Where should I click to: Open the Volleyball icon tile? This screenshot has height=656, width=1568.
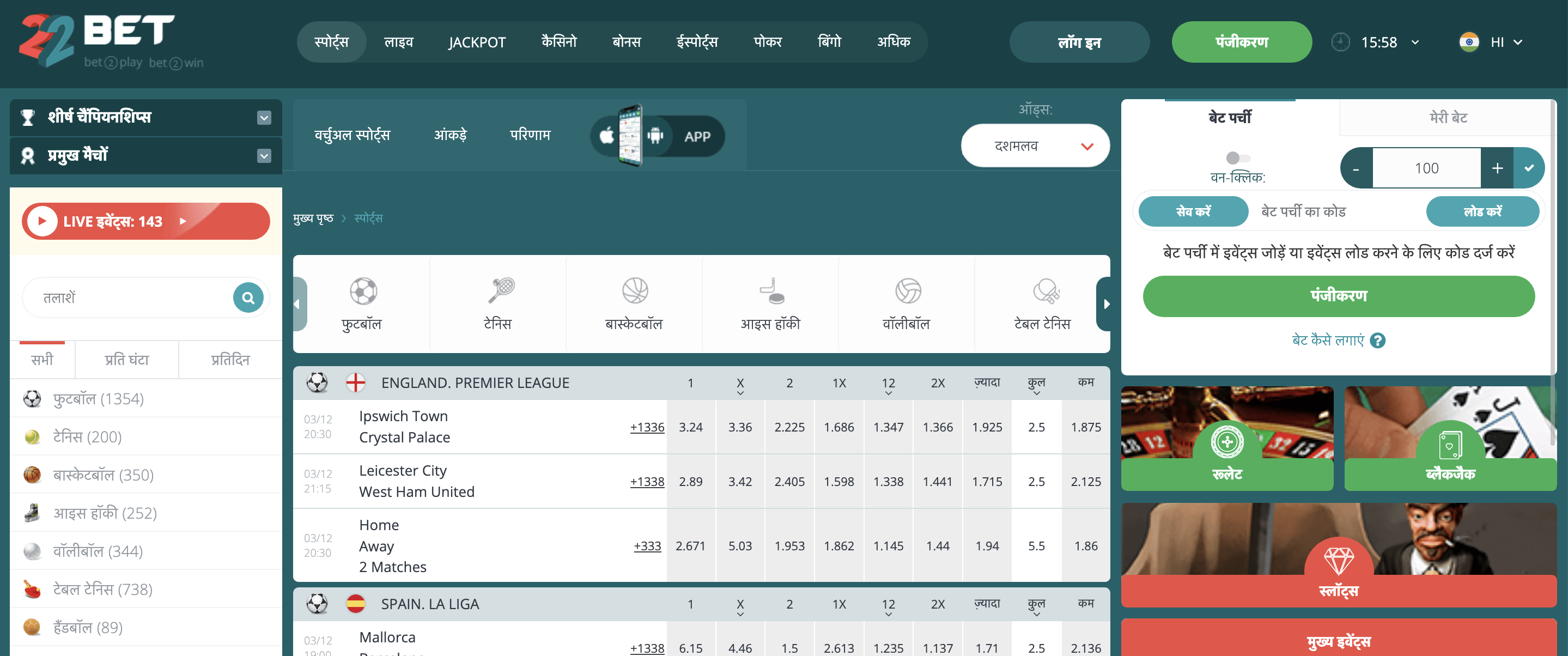[908, 291]
